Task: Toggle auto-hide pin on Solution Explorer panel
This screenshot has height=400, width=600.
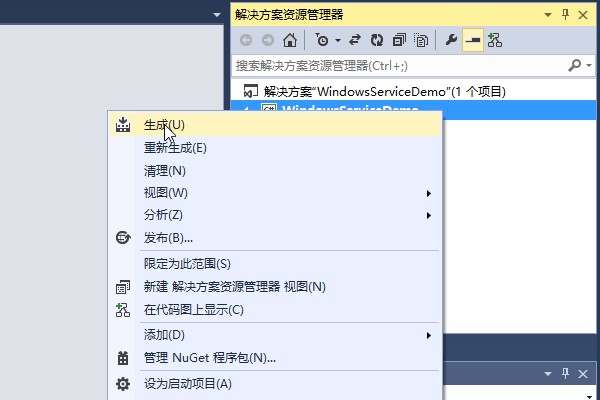Action: tap(565, 14)
